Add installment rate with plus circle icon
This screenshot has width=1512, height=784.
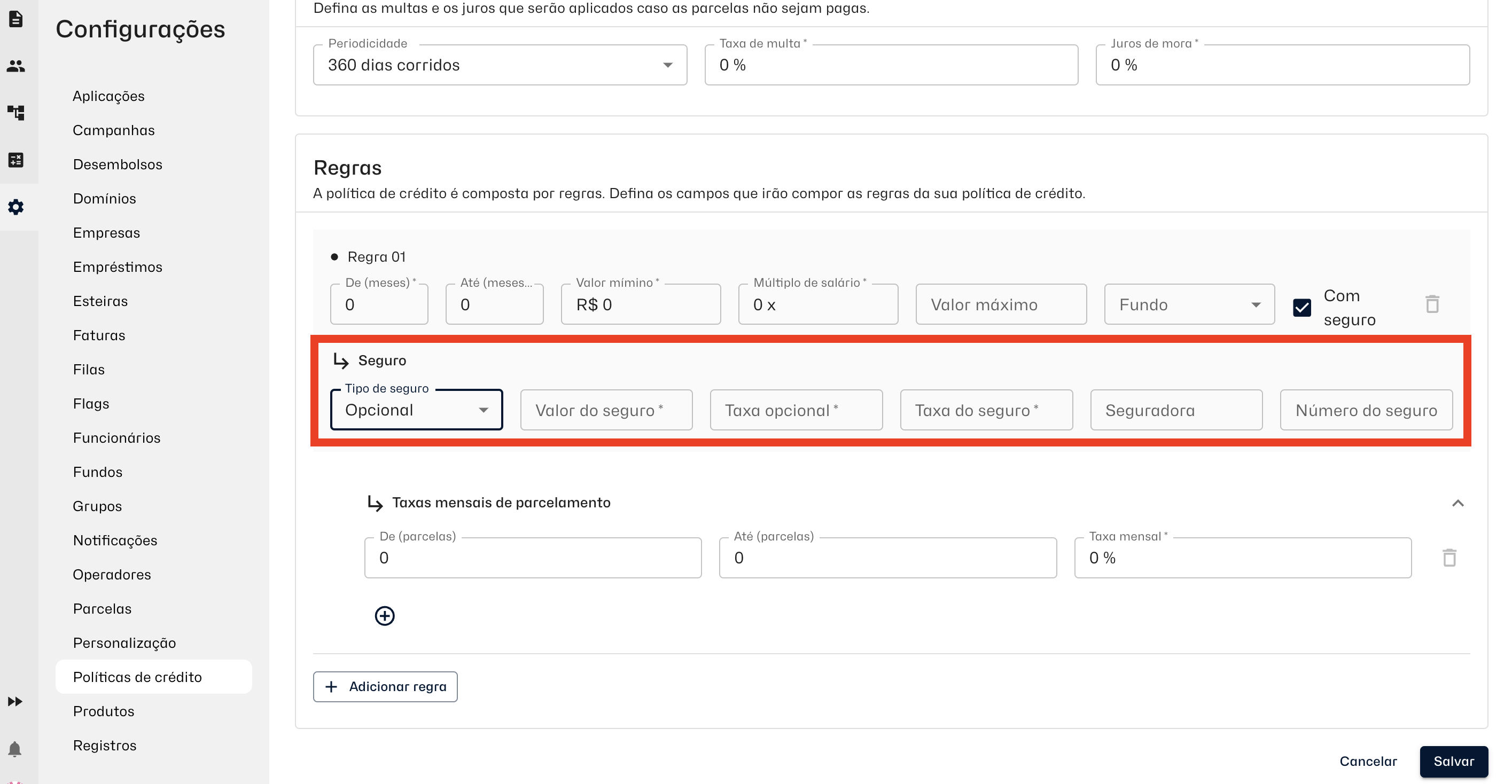click(385, 616)
